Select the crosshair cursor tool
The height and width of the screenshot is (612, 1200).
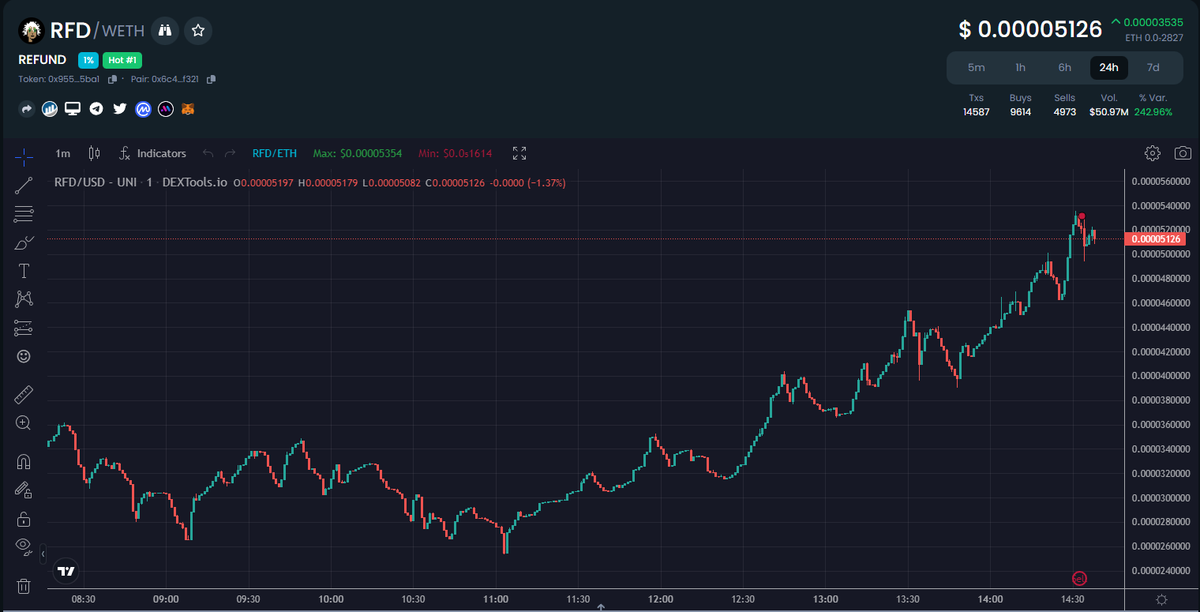click(x=24, y=155)
